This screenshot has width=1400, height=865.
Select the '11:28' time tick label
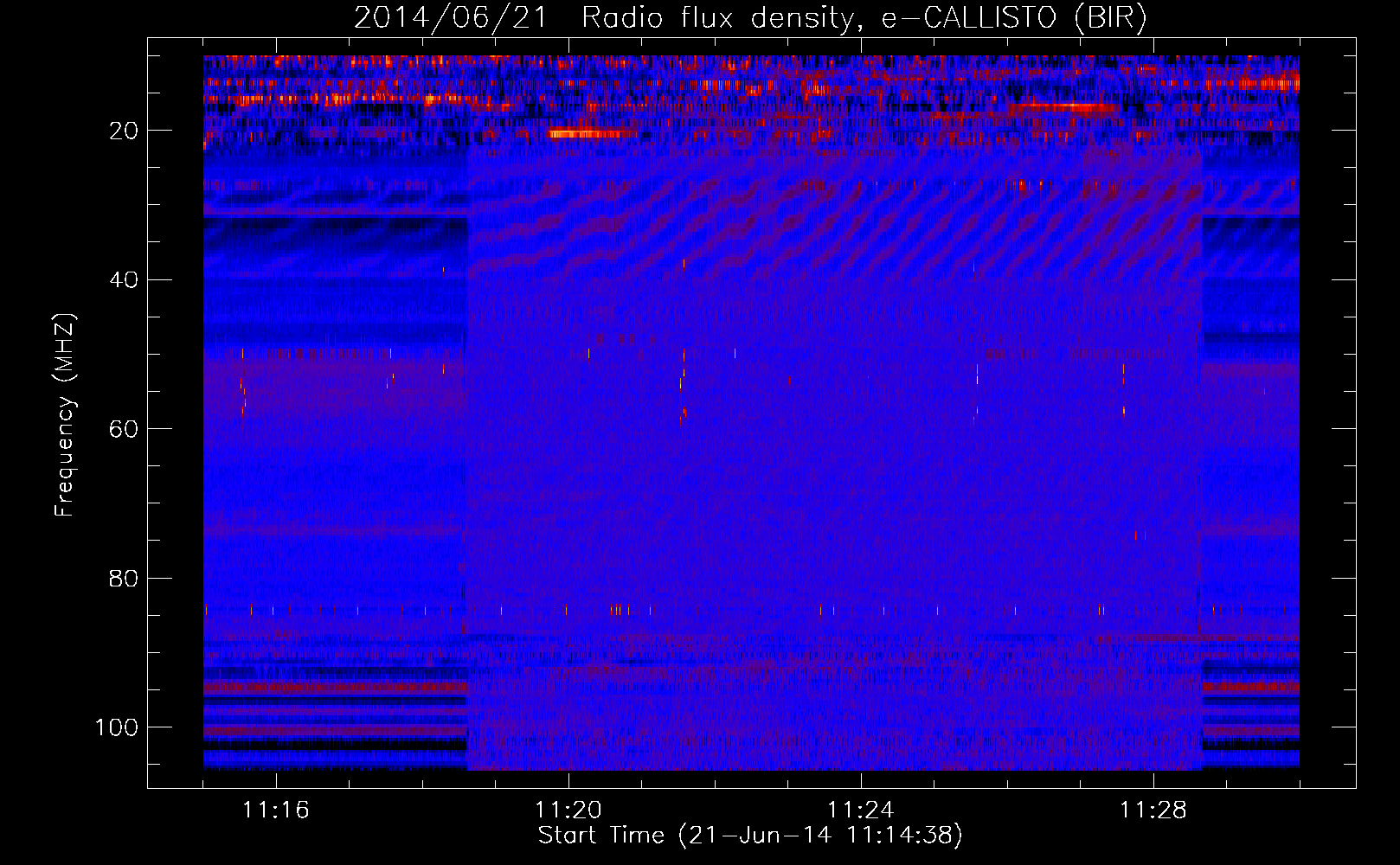coord(1153,811)
